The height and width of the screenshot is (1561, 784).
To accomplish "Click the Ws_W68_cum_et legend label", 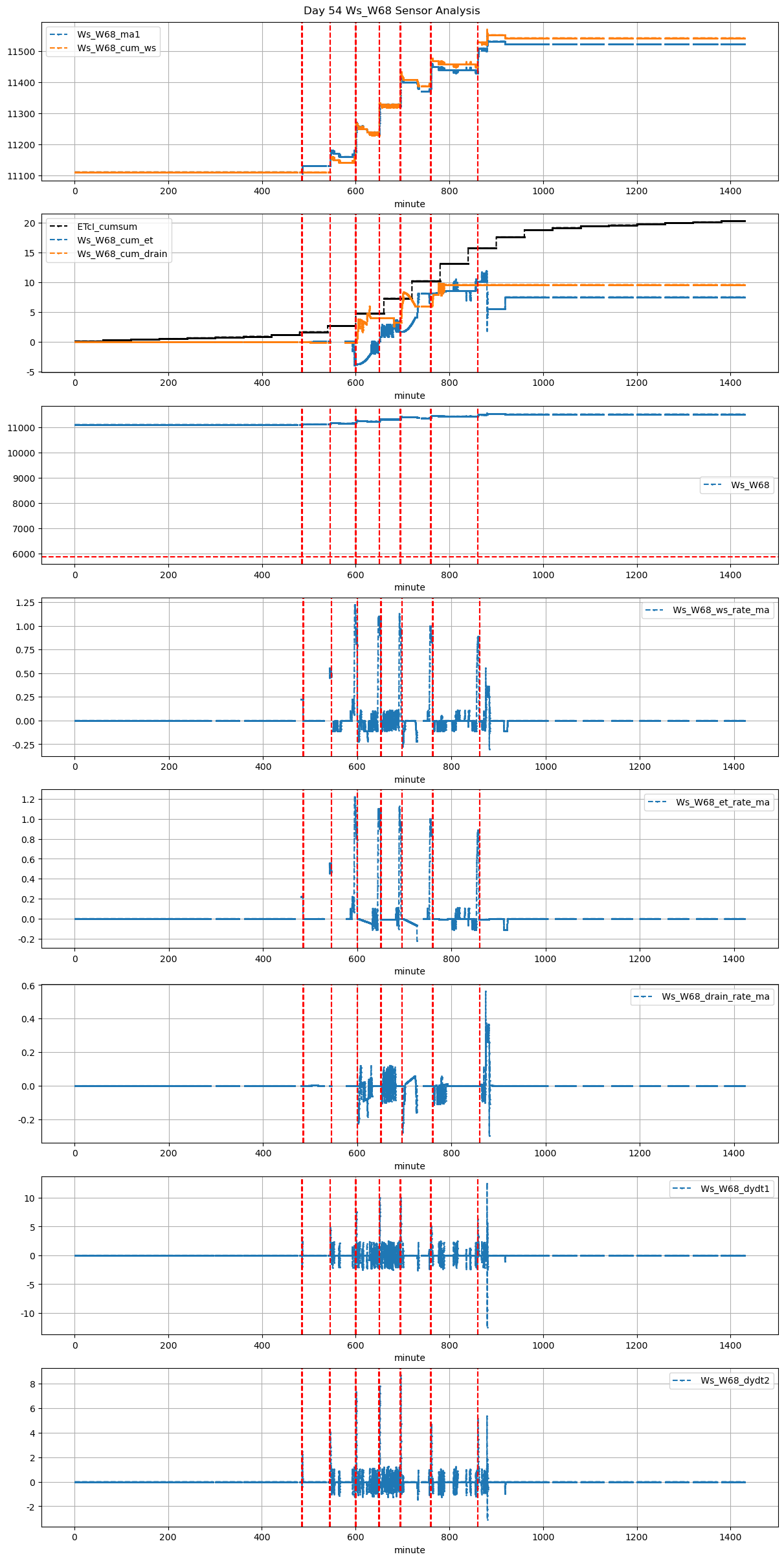I will pos(115,241).
